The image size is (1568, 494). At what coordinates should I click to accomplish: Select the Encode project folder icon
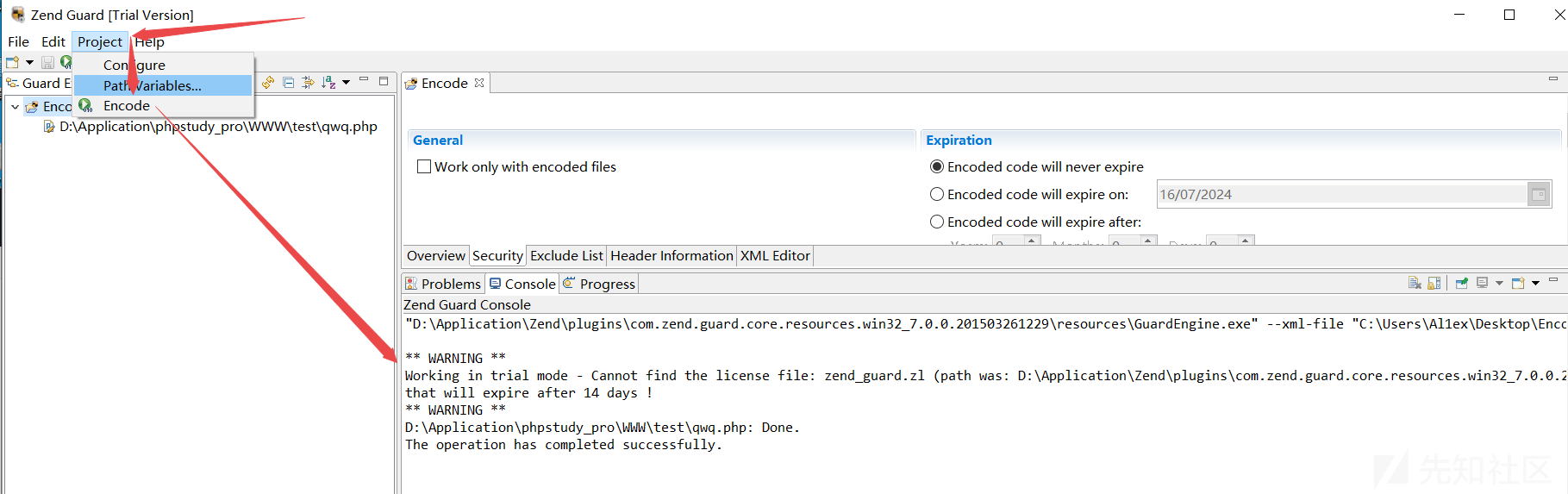[x=32, y=107]
